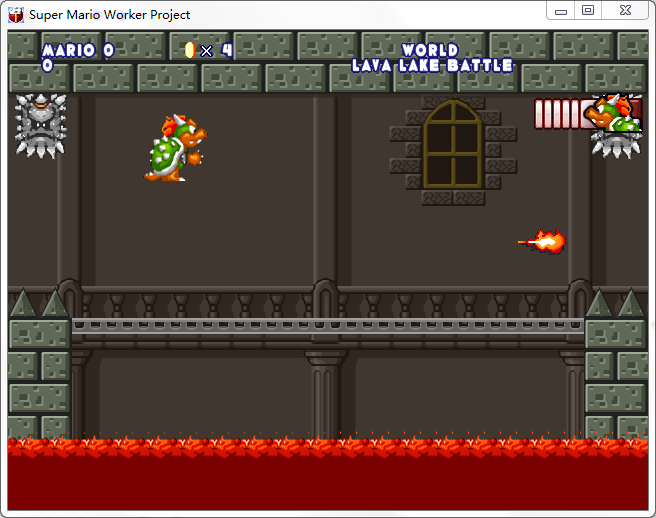Close the game window
656x518 pixels.
point(625,10)
